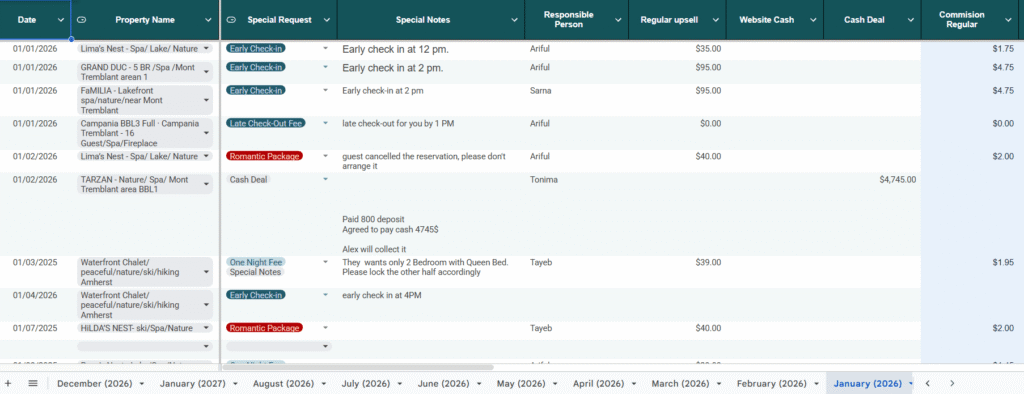The image size is (1024, 394).
Task: Expand the TARZAN property dropdown chip
Action: (206, 184)
